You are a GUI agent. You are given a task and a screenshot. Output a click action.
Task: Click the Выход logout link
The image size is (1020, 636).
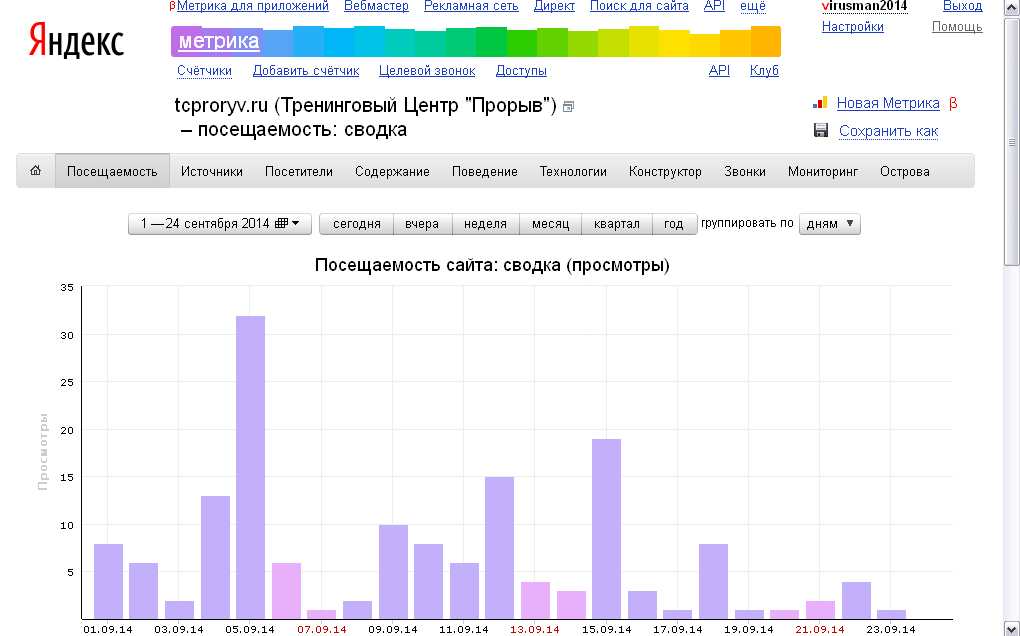[963, 6]
